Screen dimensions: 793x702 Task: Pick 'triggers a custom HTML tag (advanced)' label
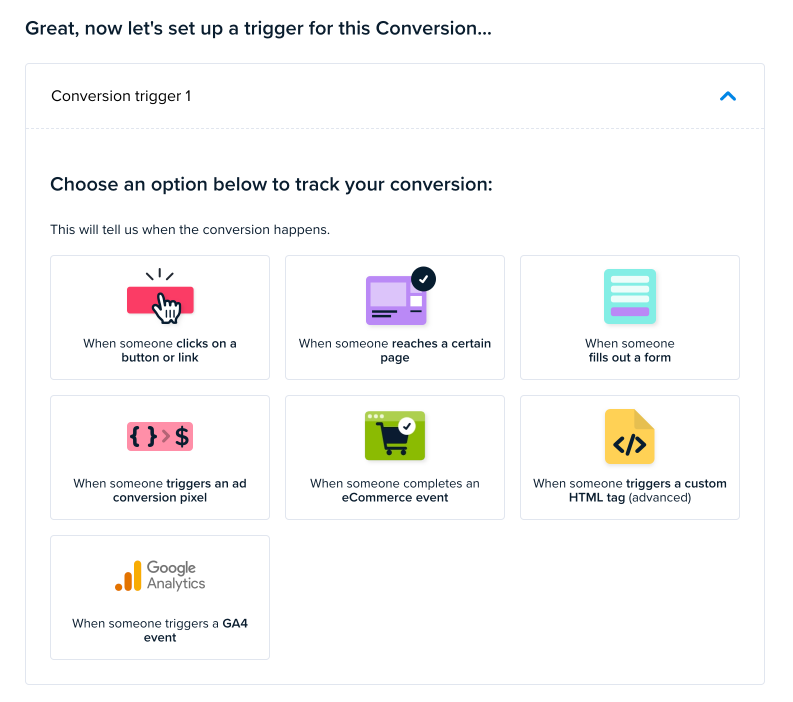click(x=630, y=490)
